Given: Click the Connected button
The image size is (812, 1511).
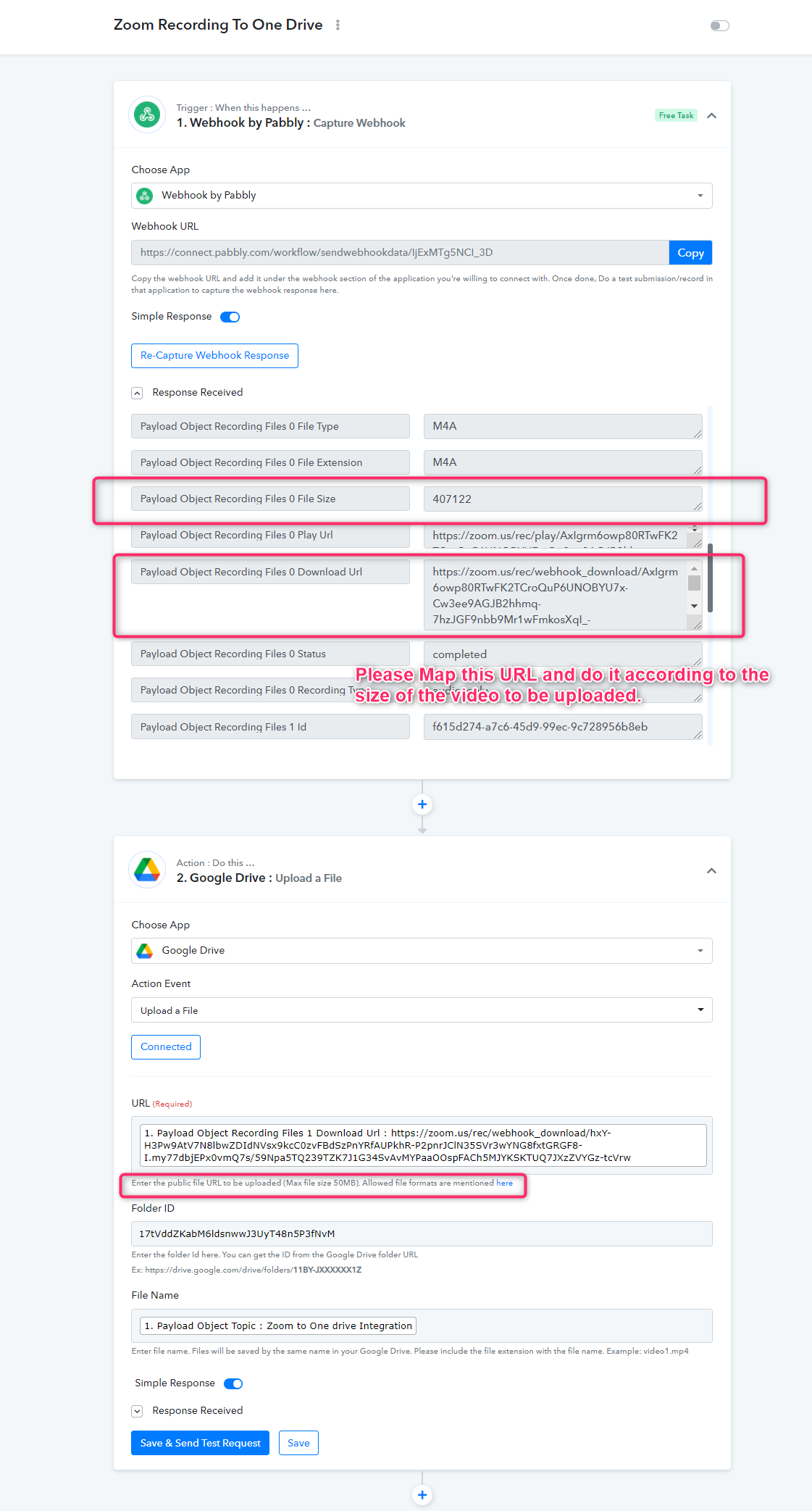Looking at the screenshot, I should click(166, 1047).
